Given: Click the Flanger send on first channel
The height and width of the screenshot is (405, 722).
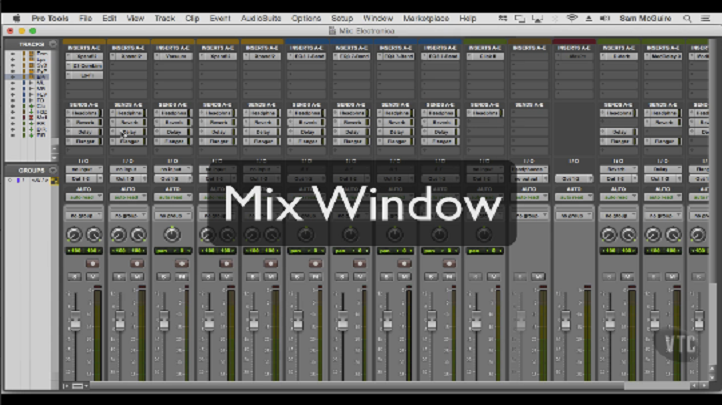Looking at the screenshot, I should (84, 142).
